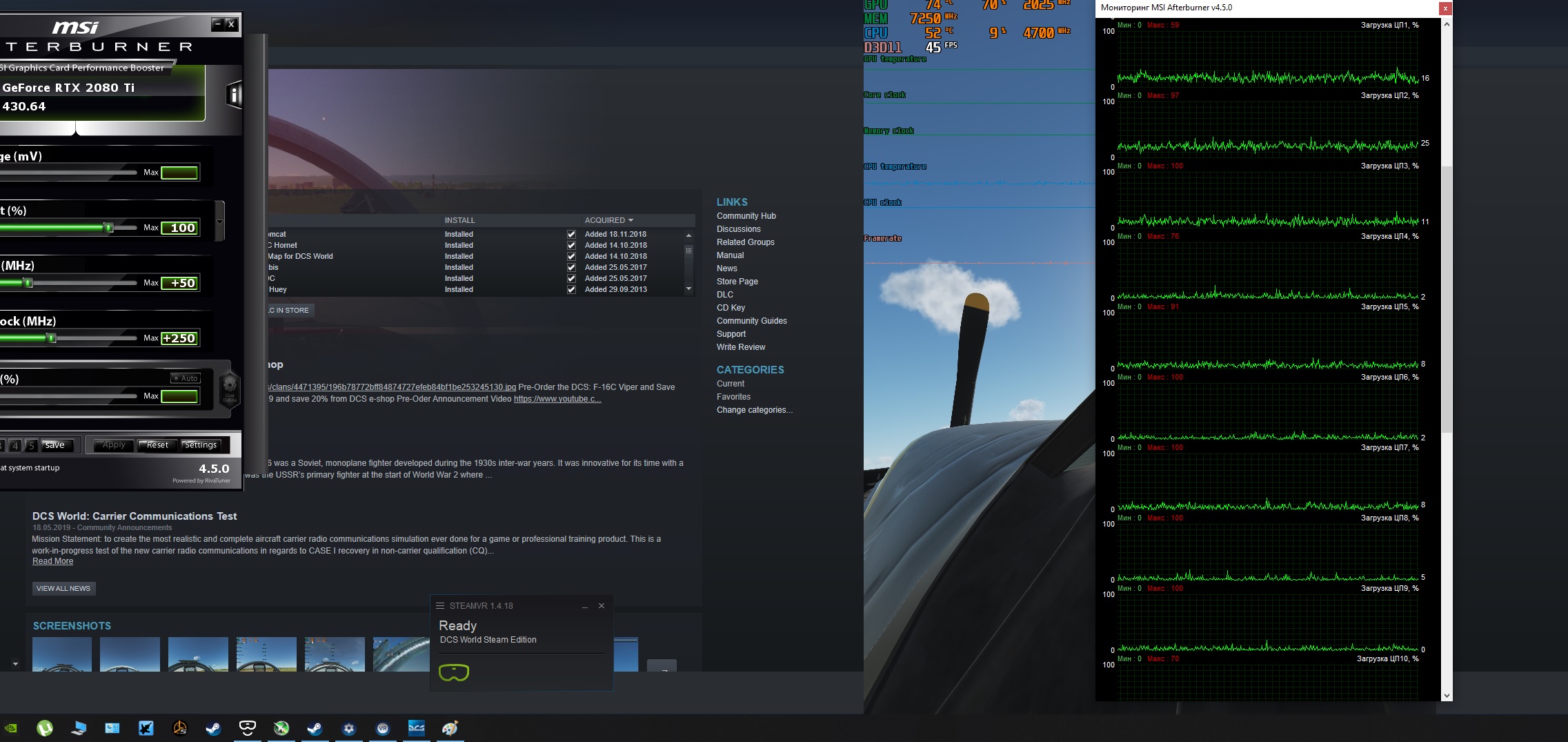Close the SteamVR status window
This screenshot has height=742, width=1568.
pos(602,606)
